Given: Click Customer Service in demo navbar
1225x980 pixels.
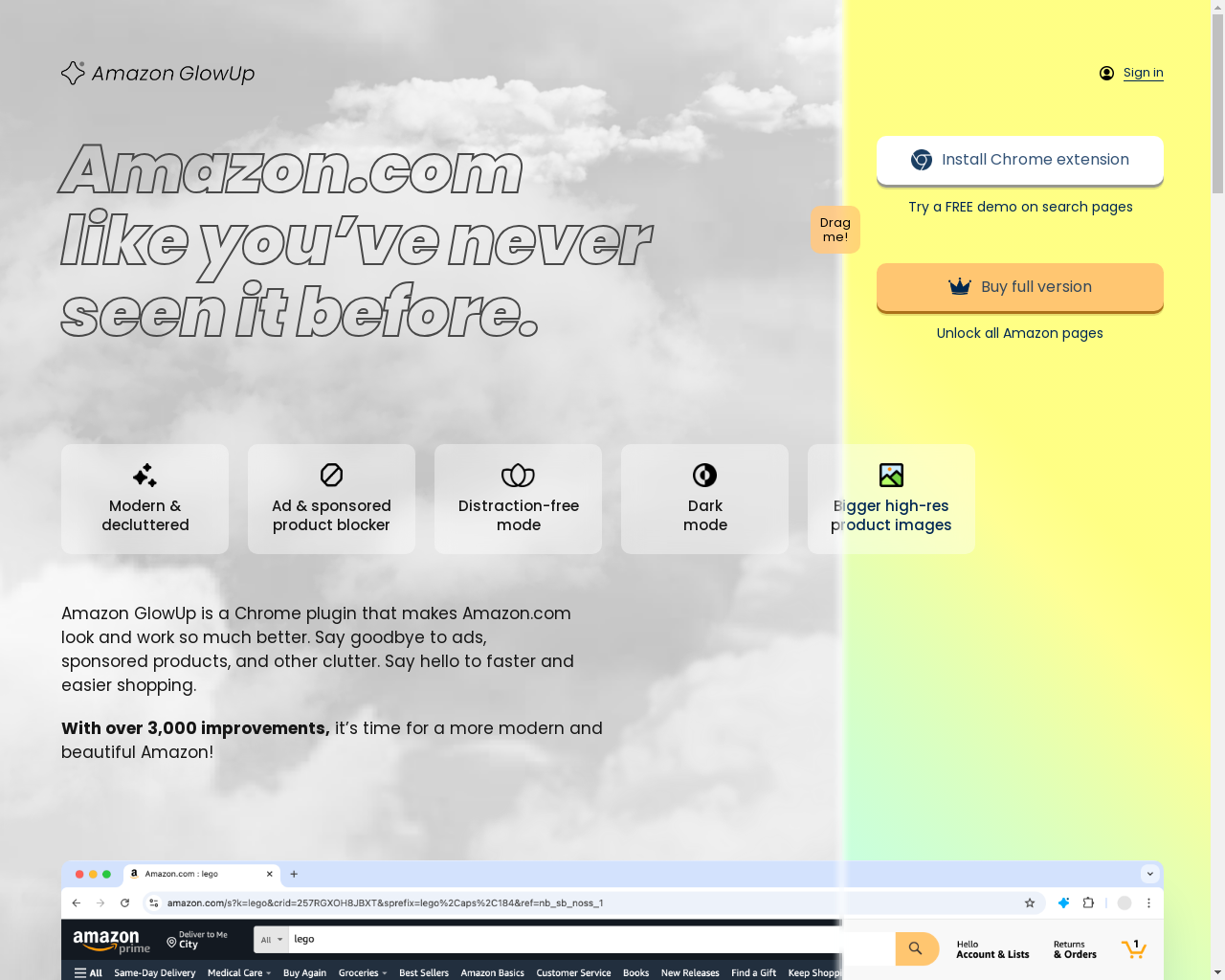Looking at the screenshot, I should tap(573, 972).
